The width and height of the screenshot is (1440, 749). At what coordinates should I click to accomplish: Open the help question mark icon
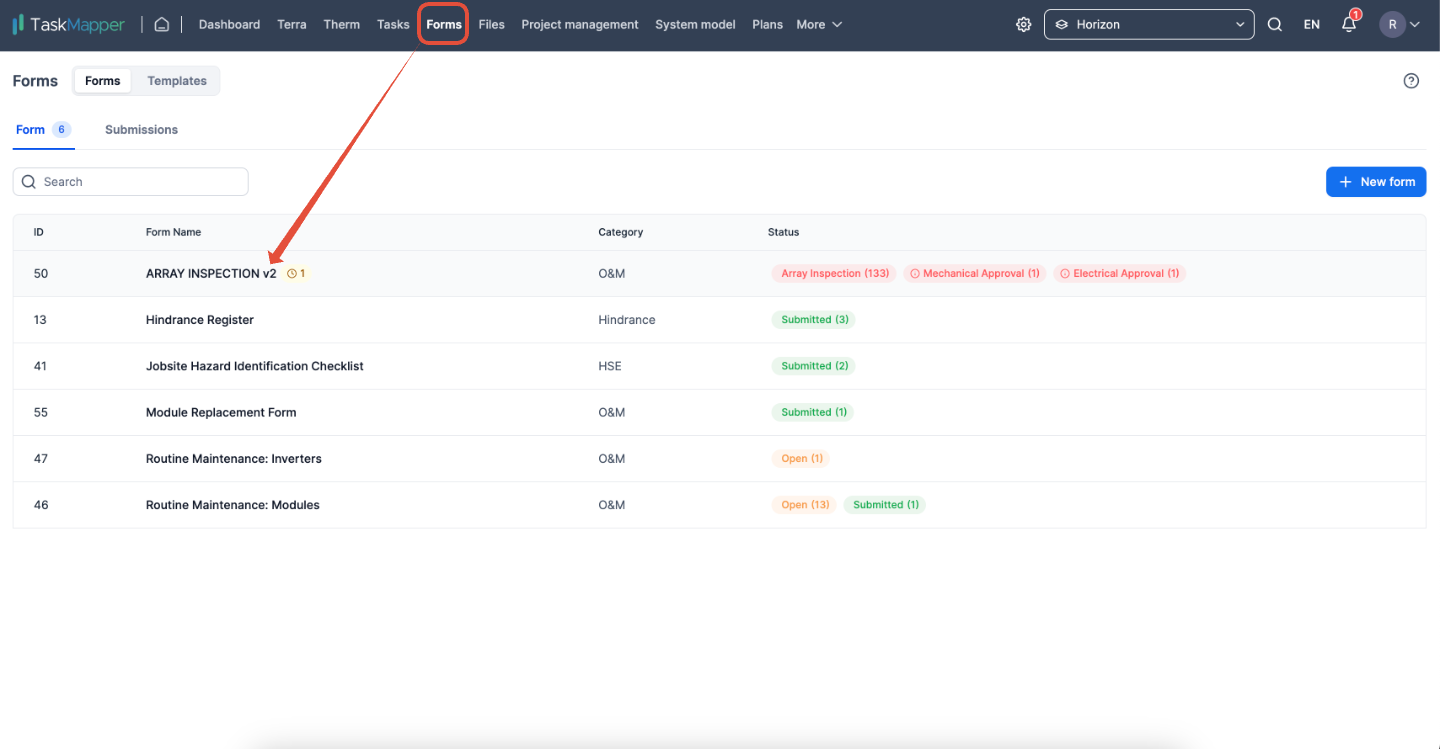pos(1411,81)
